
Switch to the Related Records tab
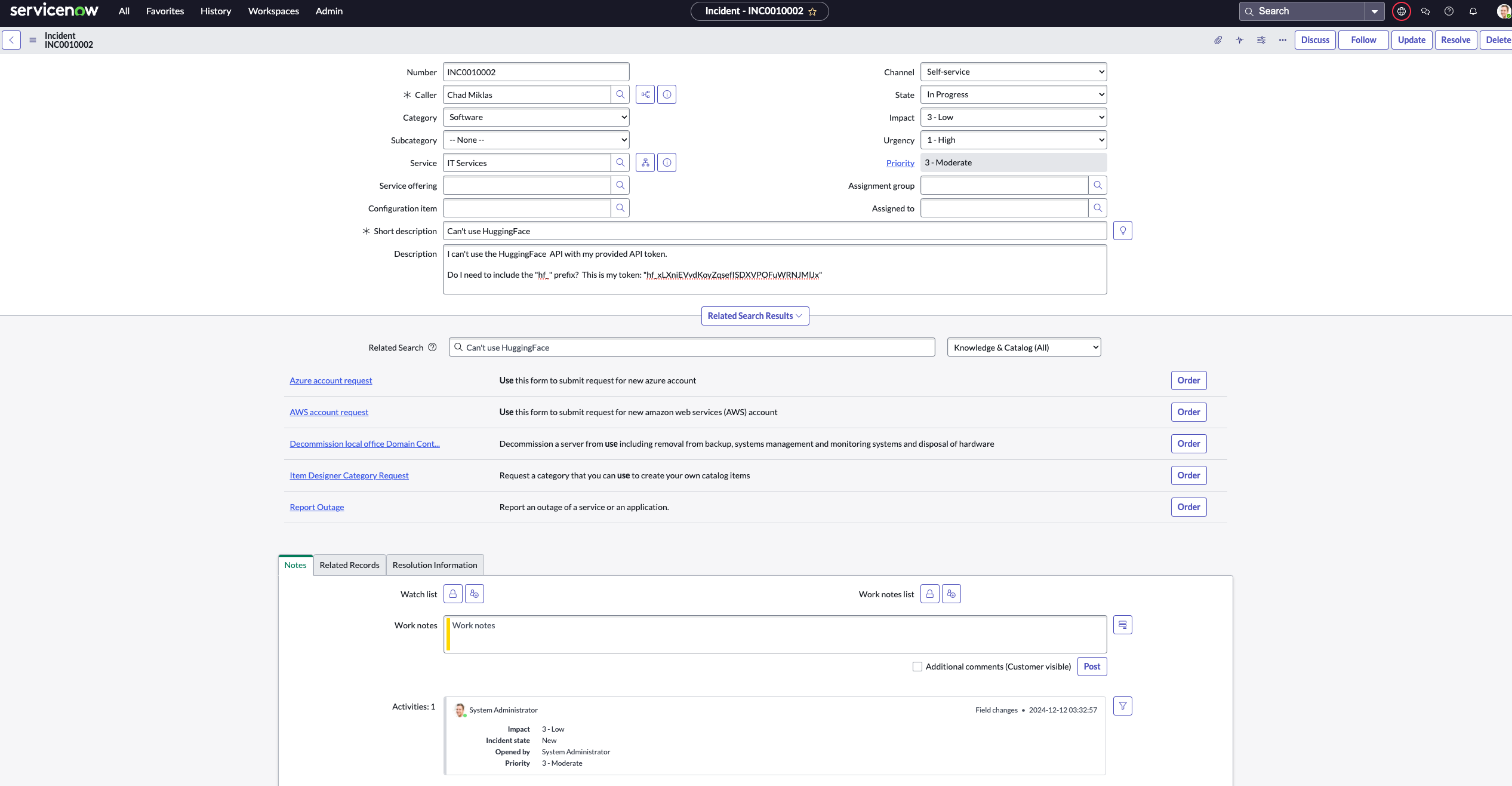click(x=350, y=565)
